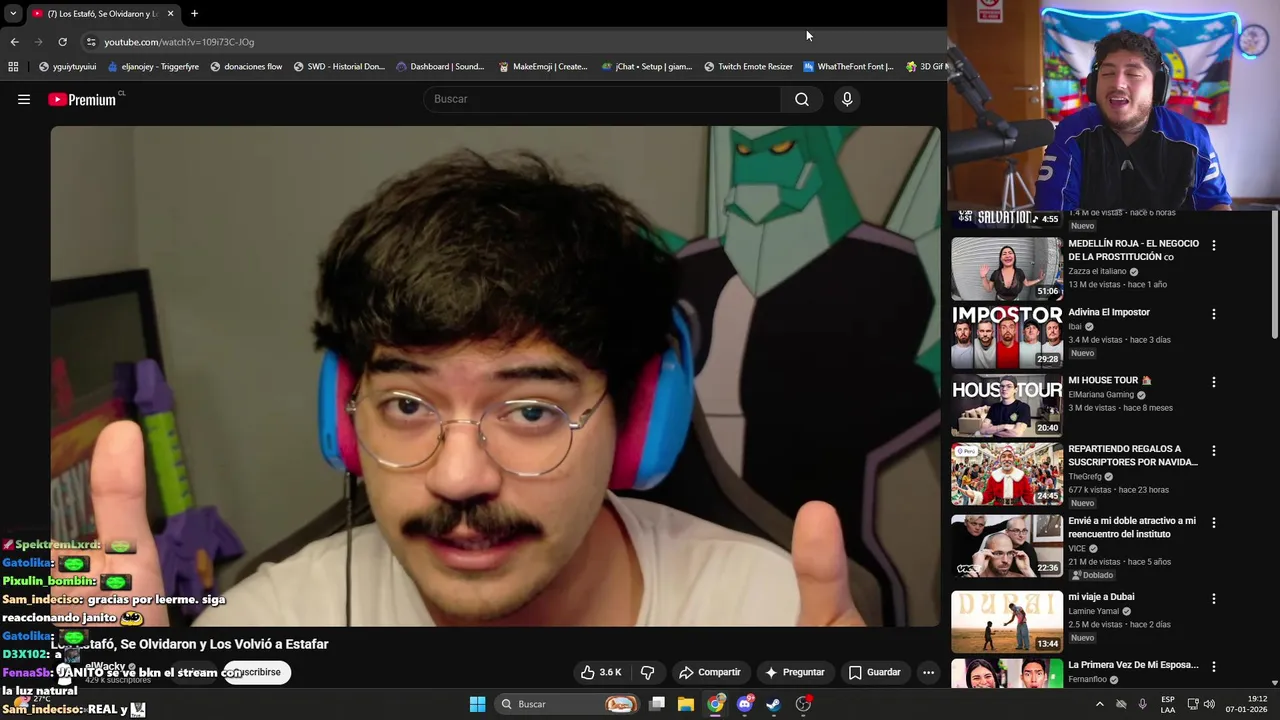Screen dimensions: 1280x720
Task: Open Adivina El Impostor thumbnail
Action: coord(1006,337)
